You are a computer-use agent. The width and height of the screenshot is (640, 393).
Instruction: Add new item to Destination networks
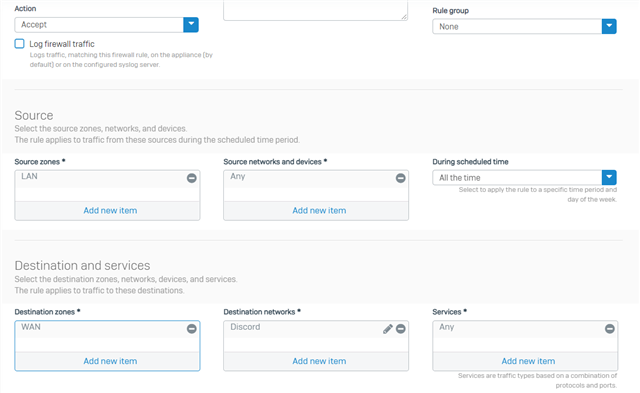[319, 361]
